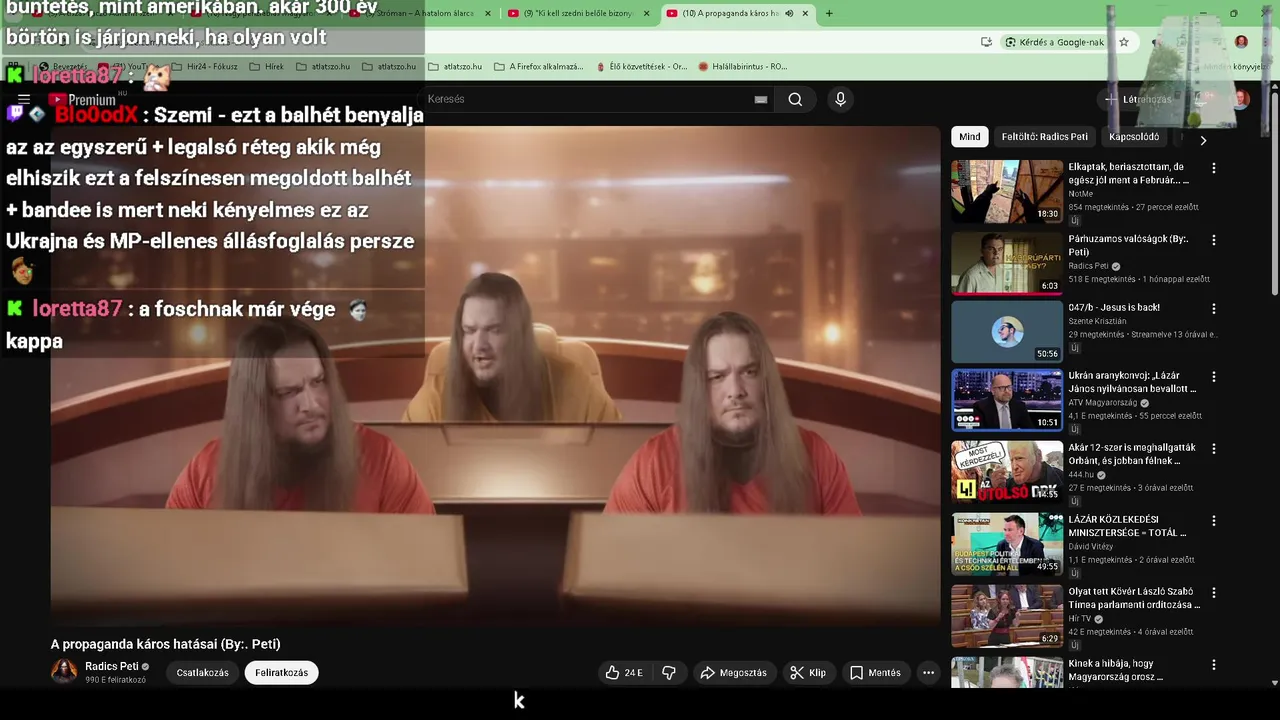Image resolution: width=1280 pixels, height=720 pixels.
Task: Click the Csatlakozás join button
Action: click(203, 673)
